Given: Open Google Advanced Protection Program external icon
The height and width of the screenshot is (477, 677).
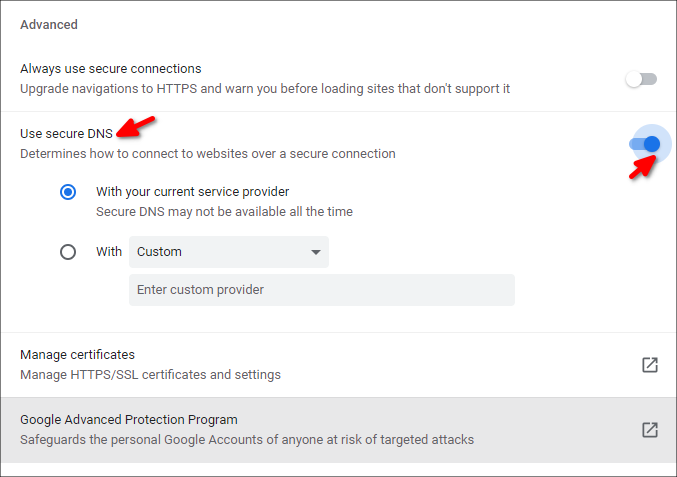Looking at the screenshot, I should [649, 430].
